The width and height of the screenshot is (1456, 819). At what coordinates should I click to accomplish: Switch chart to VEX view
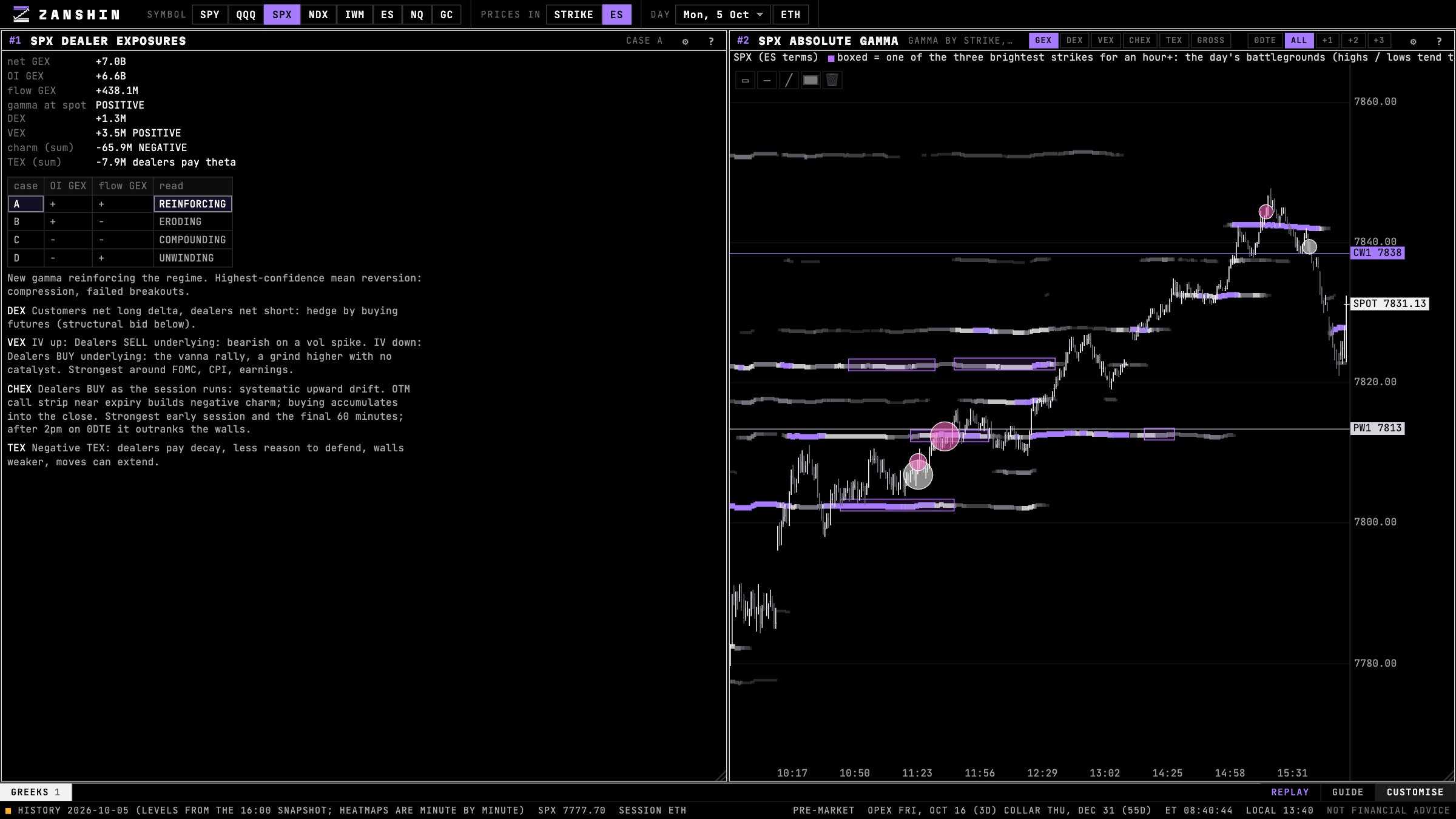pos(1106,41)
